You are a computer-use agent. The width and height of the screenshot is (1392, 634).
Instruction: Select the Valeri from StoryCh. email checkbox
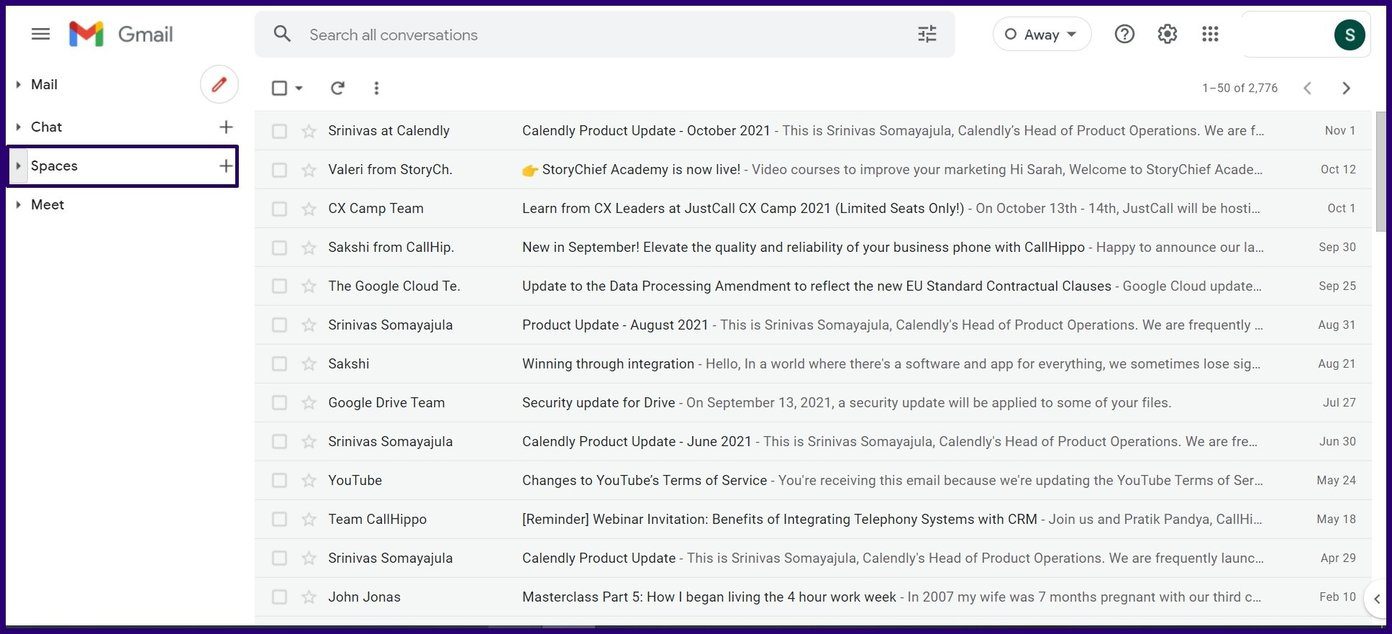(279, 170)
